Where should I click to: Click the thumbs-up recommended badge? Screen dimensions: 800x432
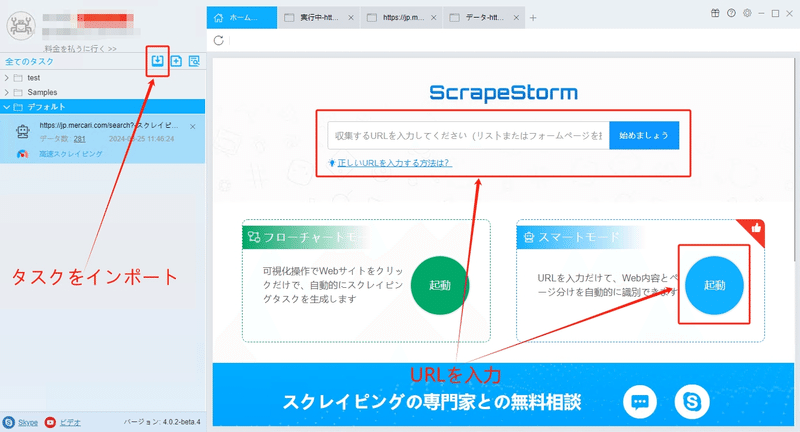(755, 228)
